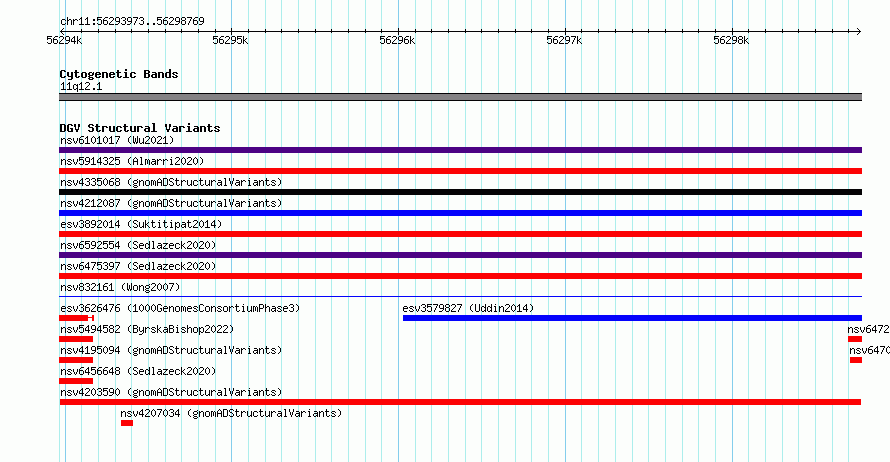
Task: Open nsv4207034 (gnomADStructuralVariants) label
Action: (231, 413)
